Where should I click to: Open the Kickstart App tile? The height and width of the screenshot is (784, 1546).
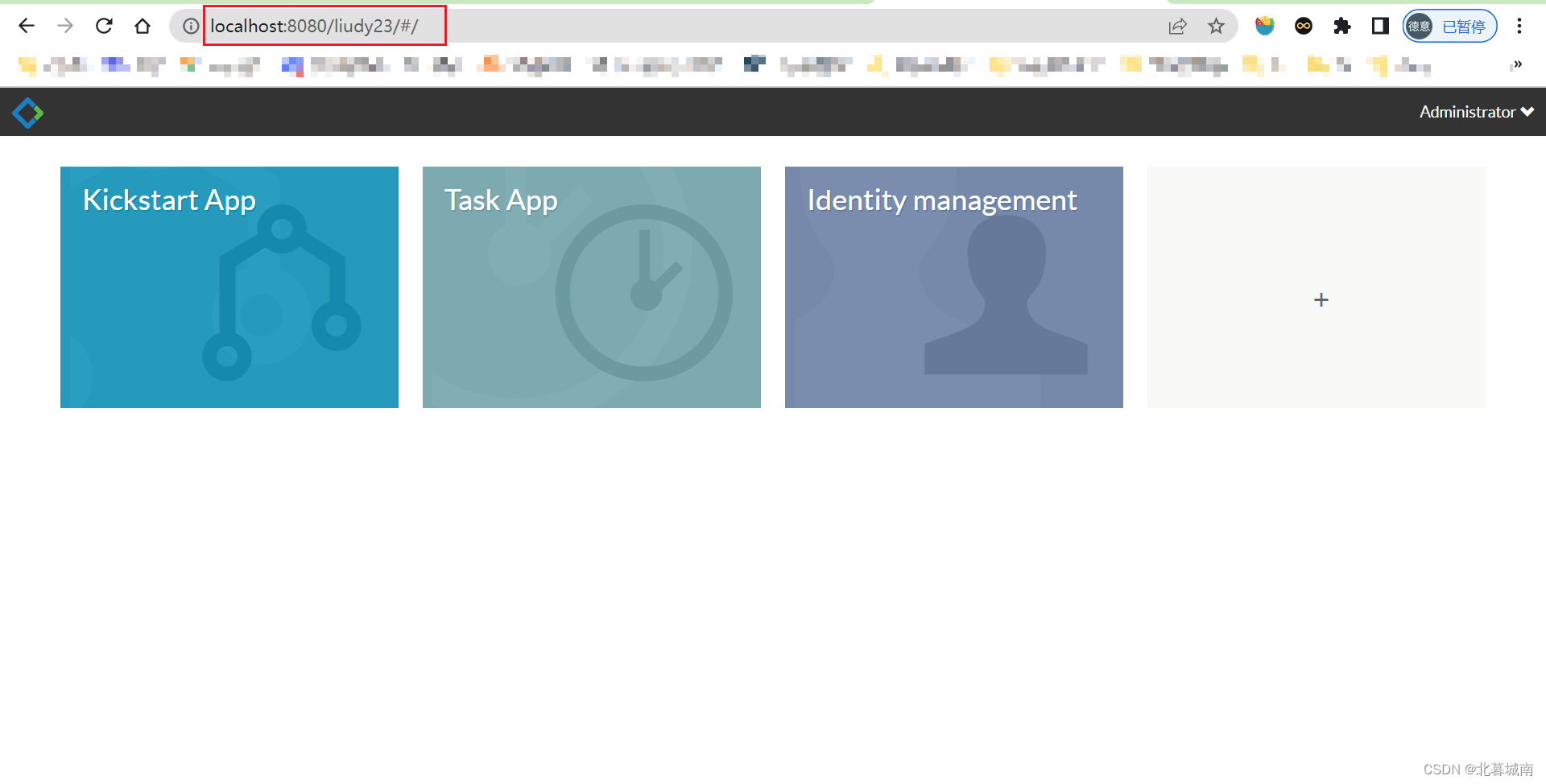[229, 287]
